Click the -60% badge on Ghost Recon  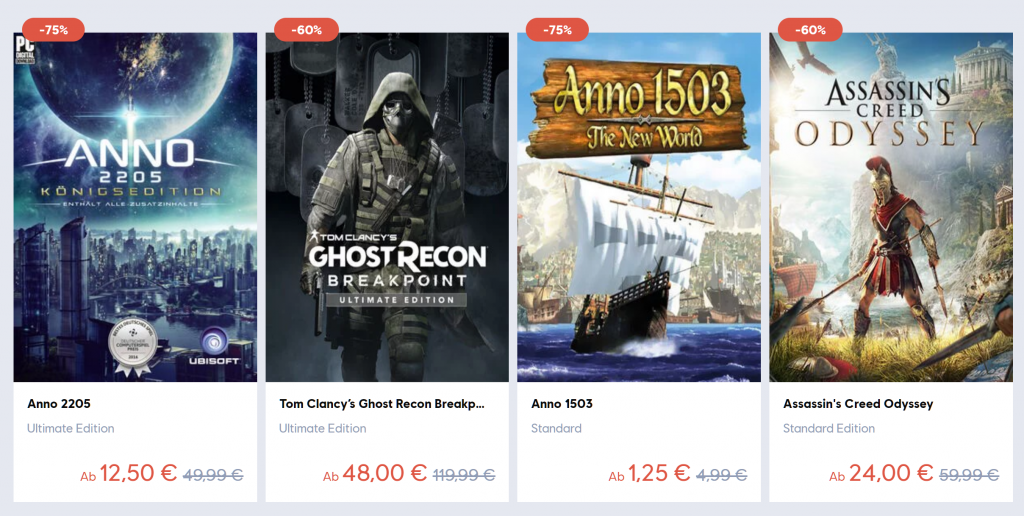pyautogui.click(x=306, y=29)
